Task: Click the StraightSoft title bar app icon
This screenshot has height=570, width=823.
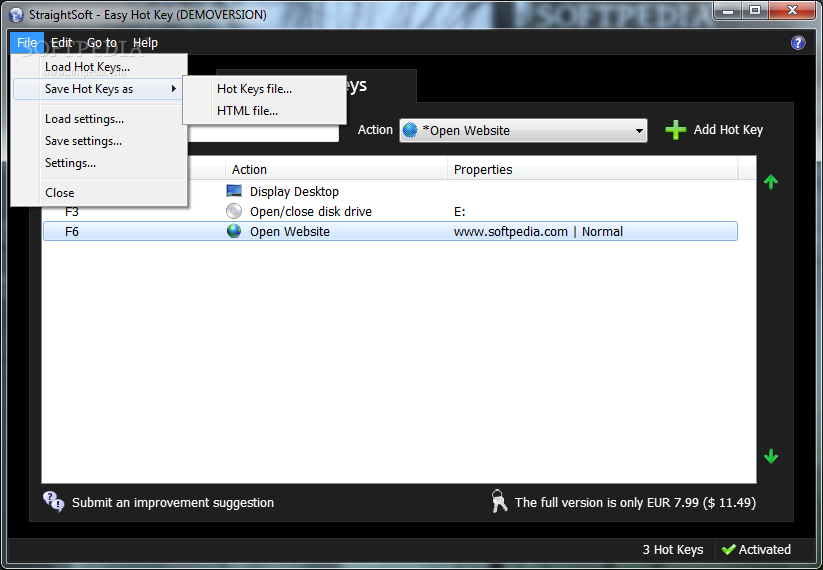Action: click(x=16, y=15)
